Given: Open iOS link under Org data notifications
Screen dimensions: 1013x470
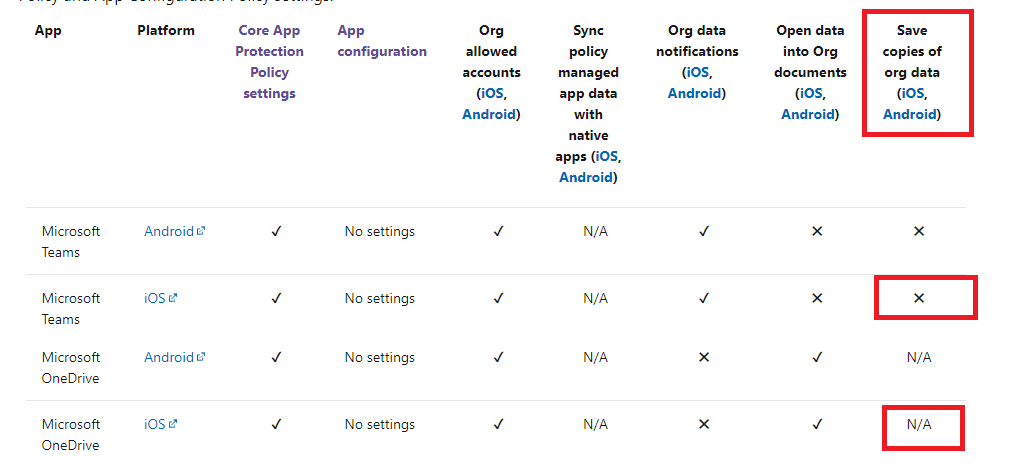Looking at the screenshot, I should 695,72.
